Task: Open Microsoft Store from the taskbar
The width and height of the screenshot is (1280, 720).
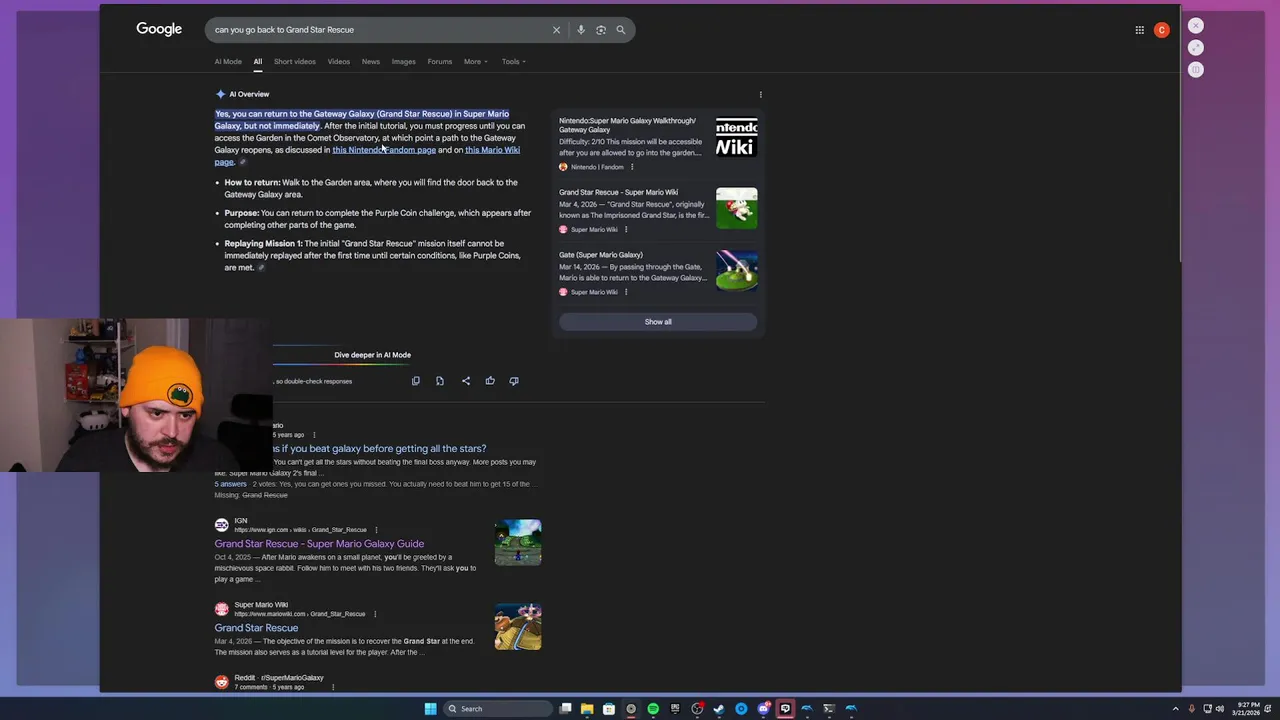Action: coord(609,709)
